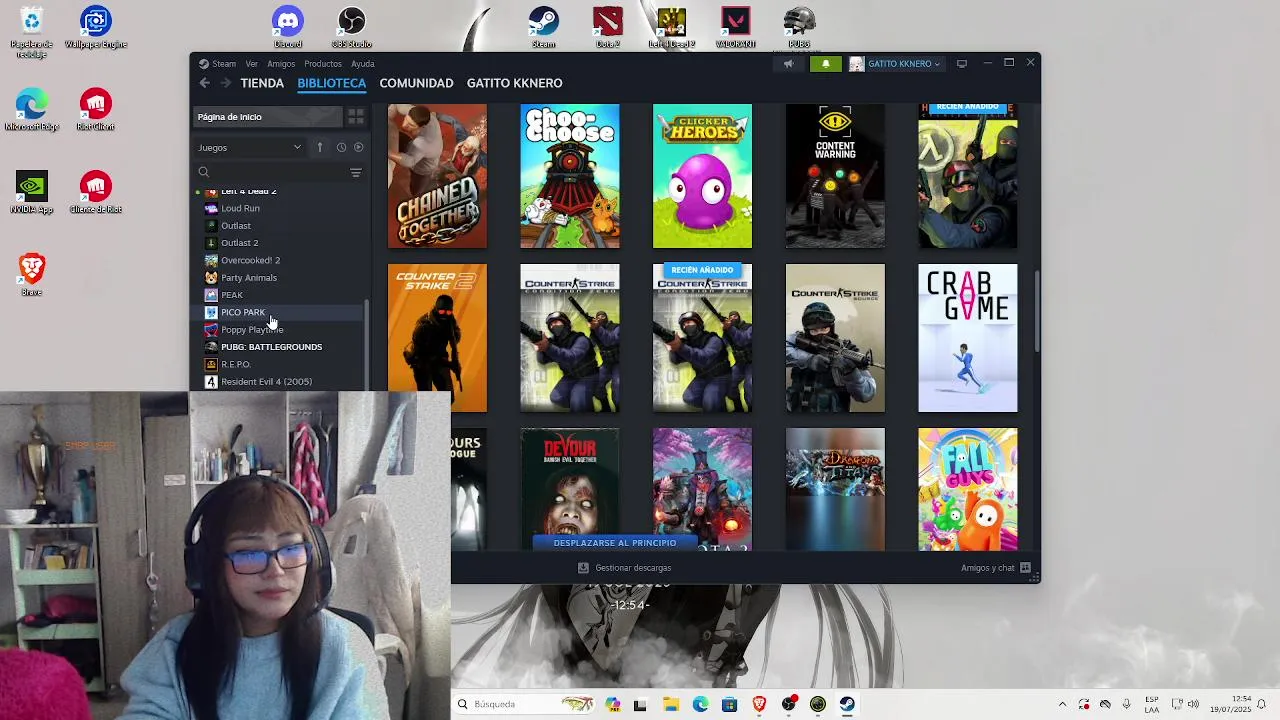Toggle Big Picture mode monitor icon
1280x720 pixels.
(962, 64)
